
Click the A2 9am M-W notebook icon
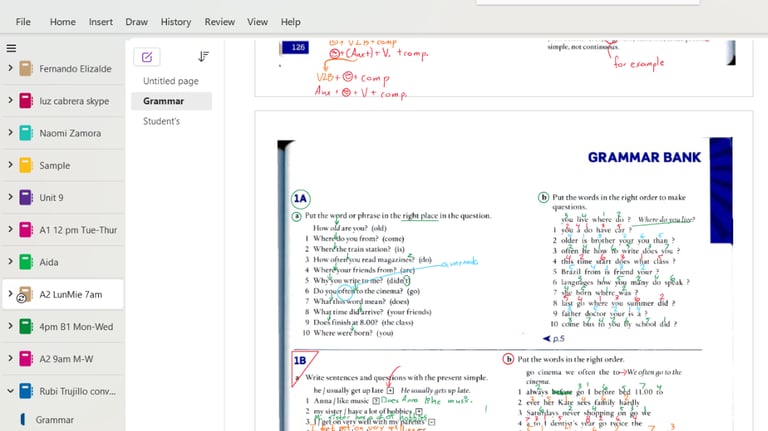26,359
